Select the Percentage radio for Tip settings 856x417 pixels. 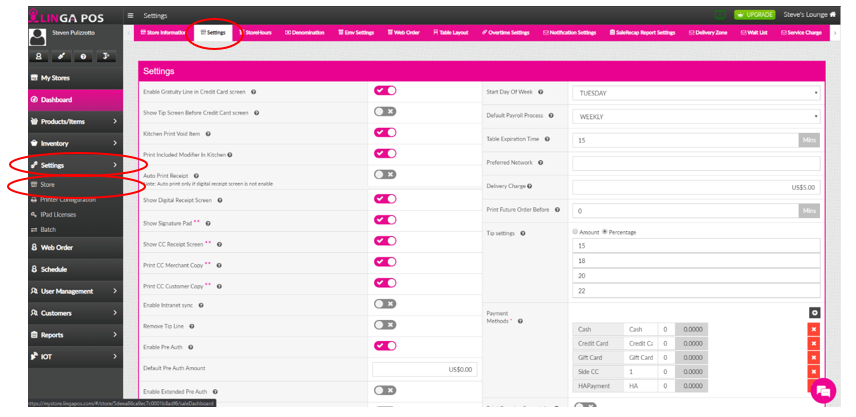tap(605, 232)
